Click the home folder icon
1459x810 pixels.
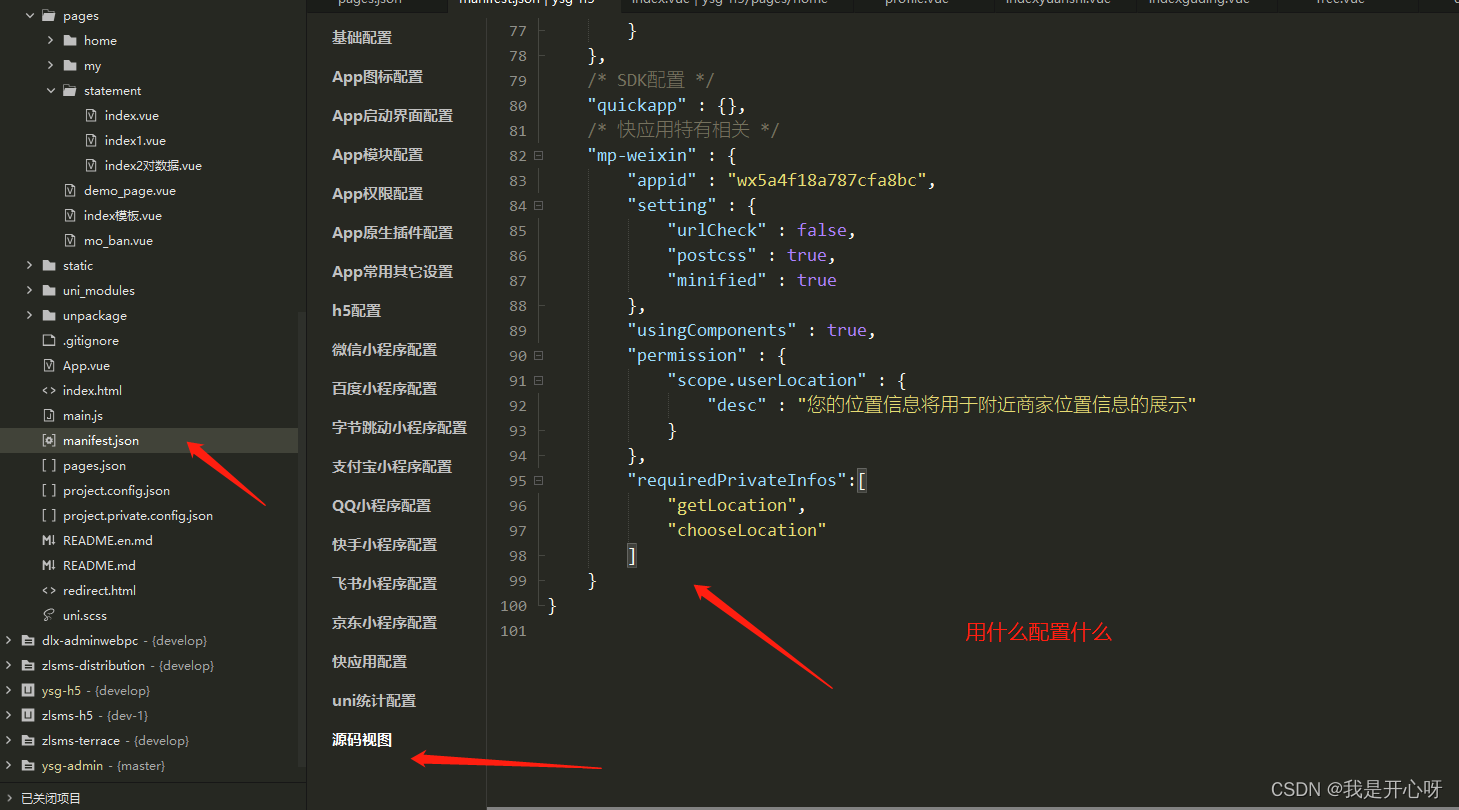tap(69, 41)
